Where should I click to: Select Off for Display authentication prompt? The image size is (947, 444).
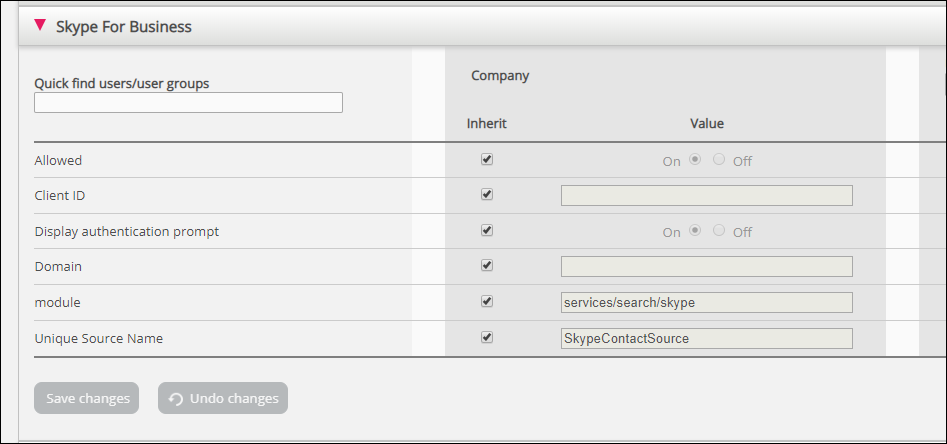coord(719,231)
